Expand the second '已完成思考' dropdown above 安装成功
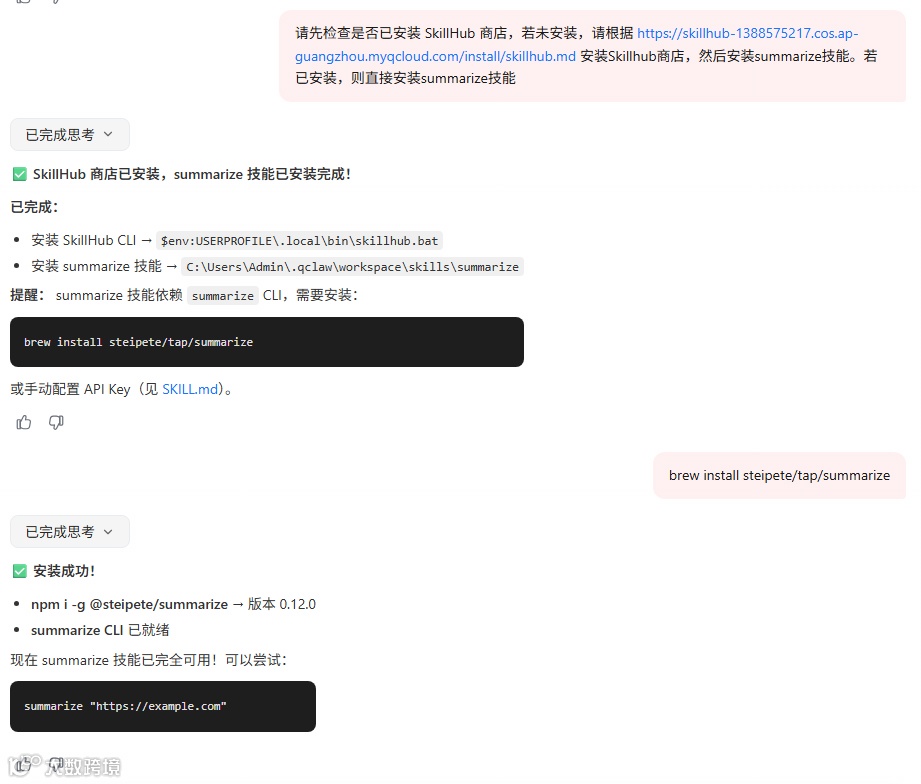 (69, 531)
